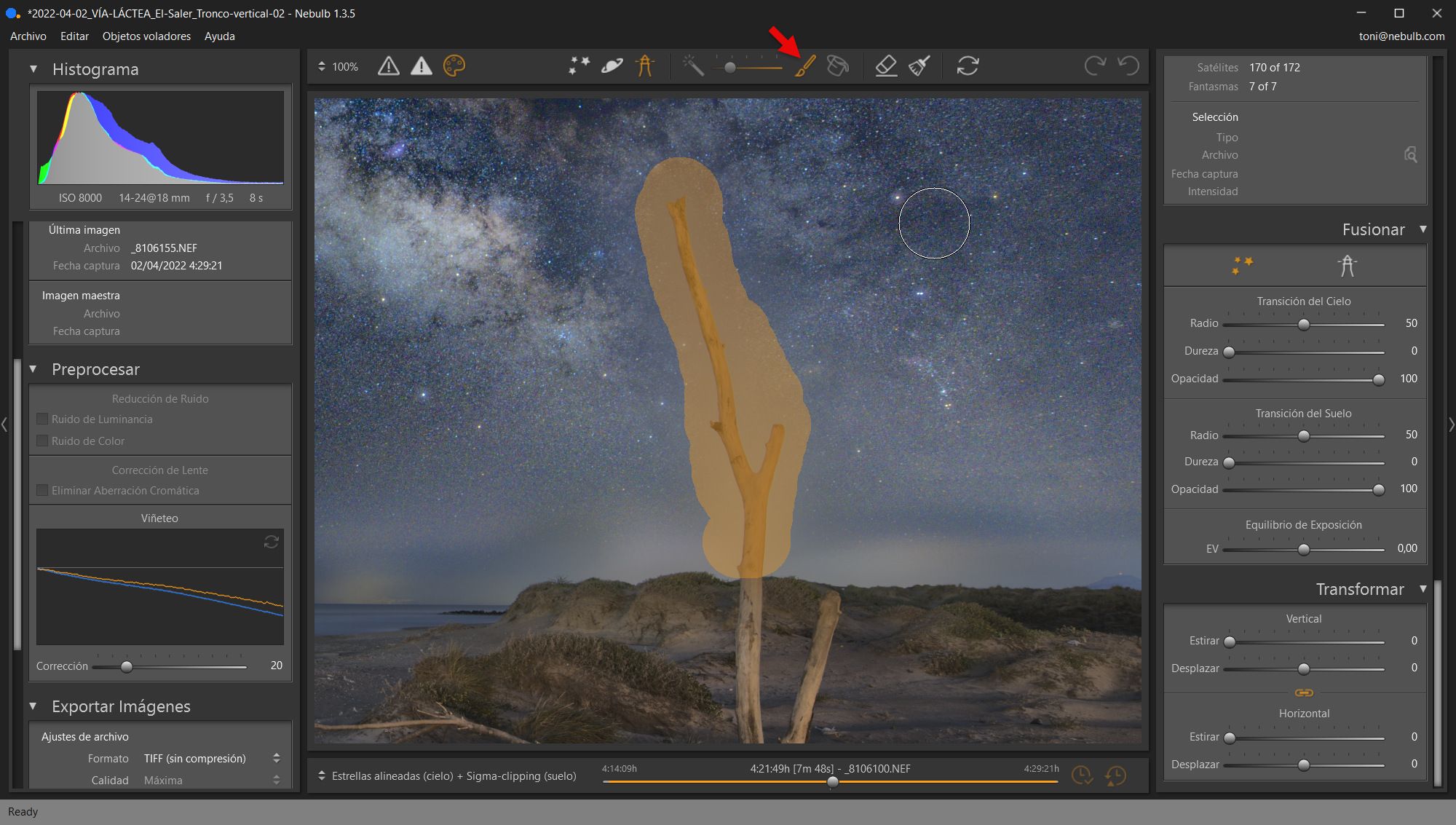Adjust Horizontal Desplazar slider
Image resolution: width=1456 pixels, height=825 pixels.
(1303, 765)
